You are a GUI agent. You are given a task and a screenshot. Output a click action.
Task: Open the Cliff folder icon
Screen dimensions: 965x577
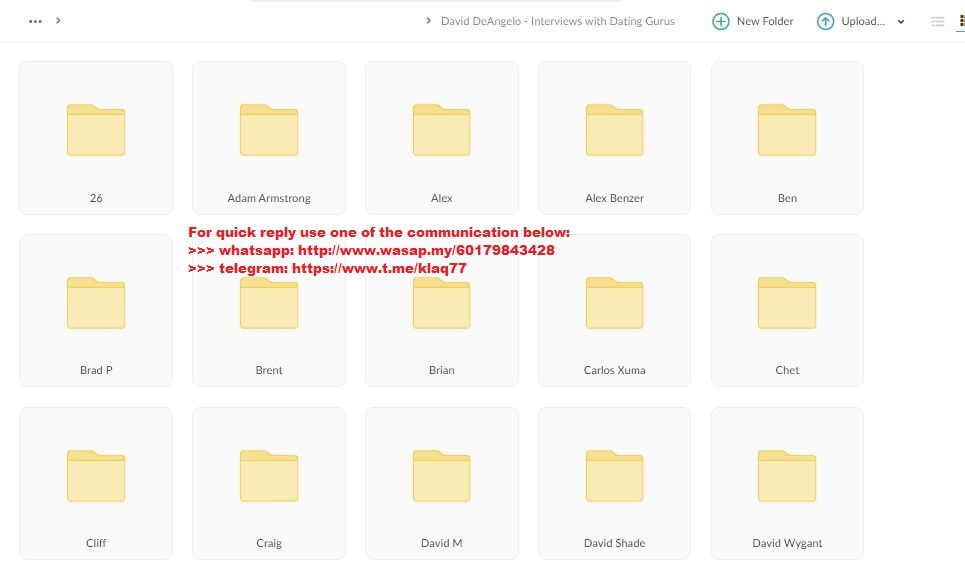pos(96,476)
